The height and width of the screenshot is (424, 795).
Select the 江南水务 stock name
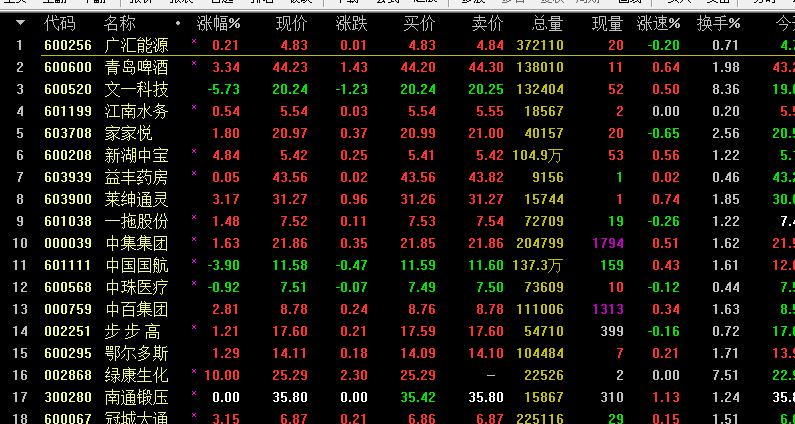pyautogui.click(x=136, y=111)
